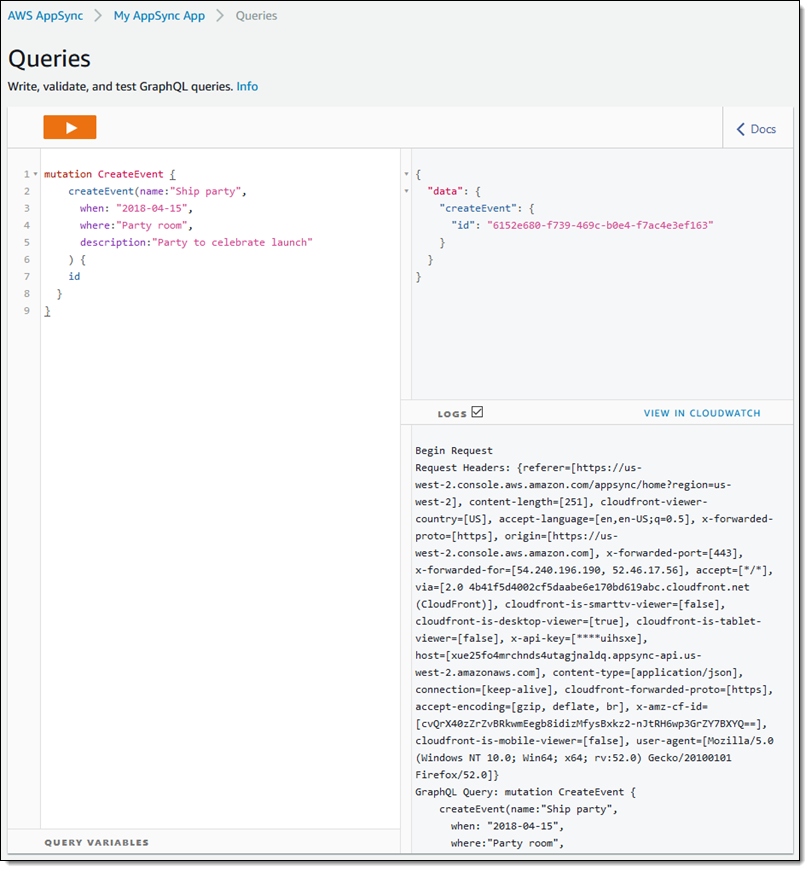Collapse the root brace in result pane
This screenshot has width=810, height=871.
pos(406,174)
